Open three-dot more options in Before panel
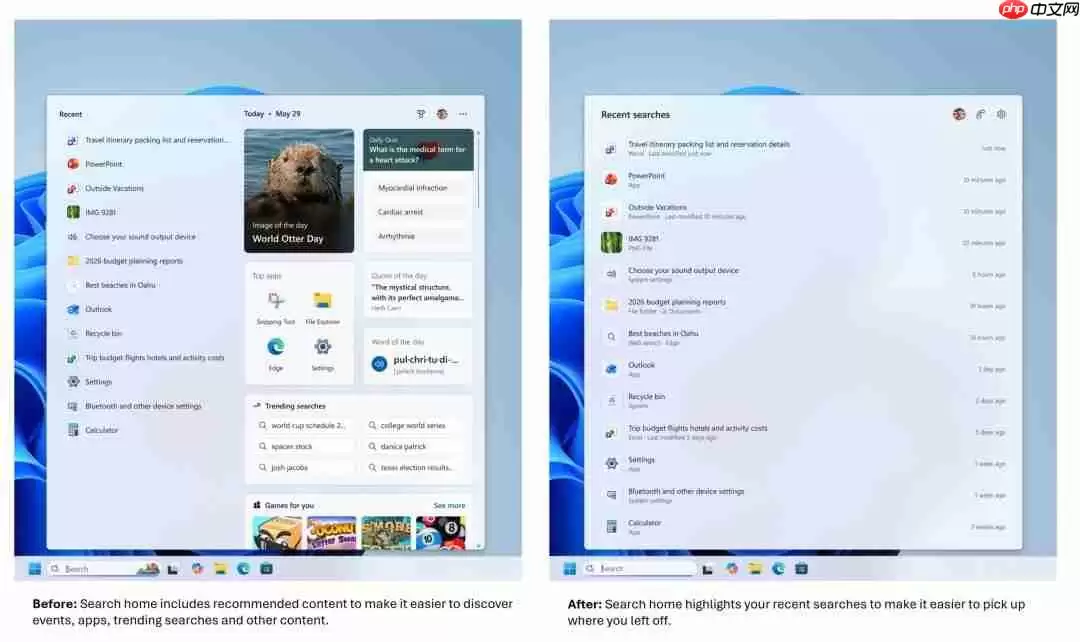Screen dimensions: 1080x642 [x=463, y=114]
